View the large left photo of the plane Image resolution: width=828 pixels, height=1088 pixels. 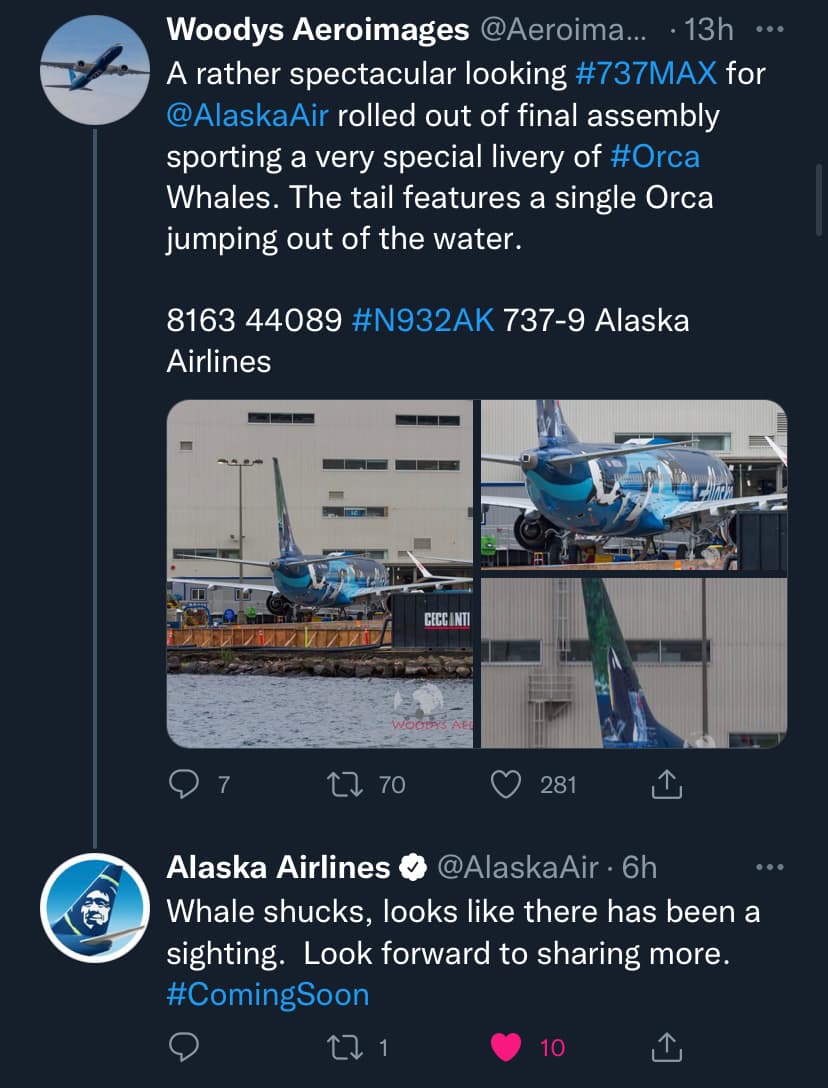[319, 574]
